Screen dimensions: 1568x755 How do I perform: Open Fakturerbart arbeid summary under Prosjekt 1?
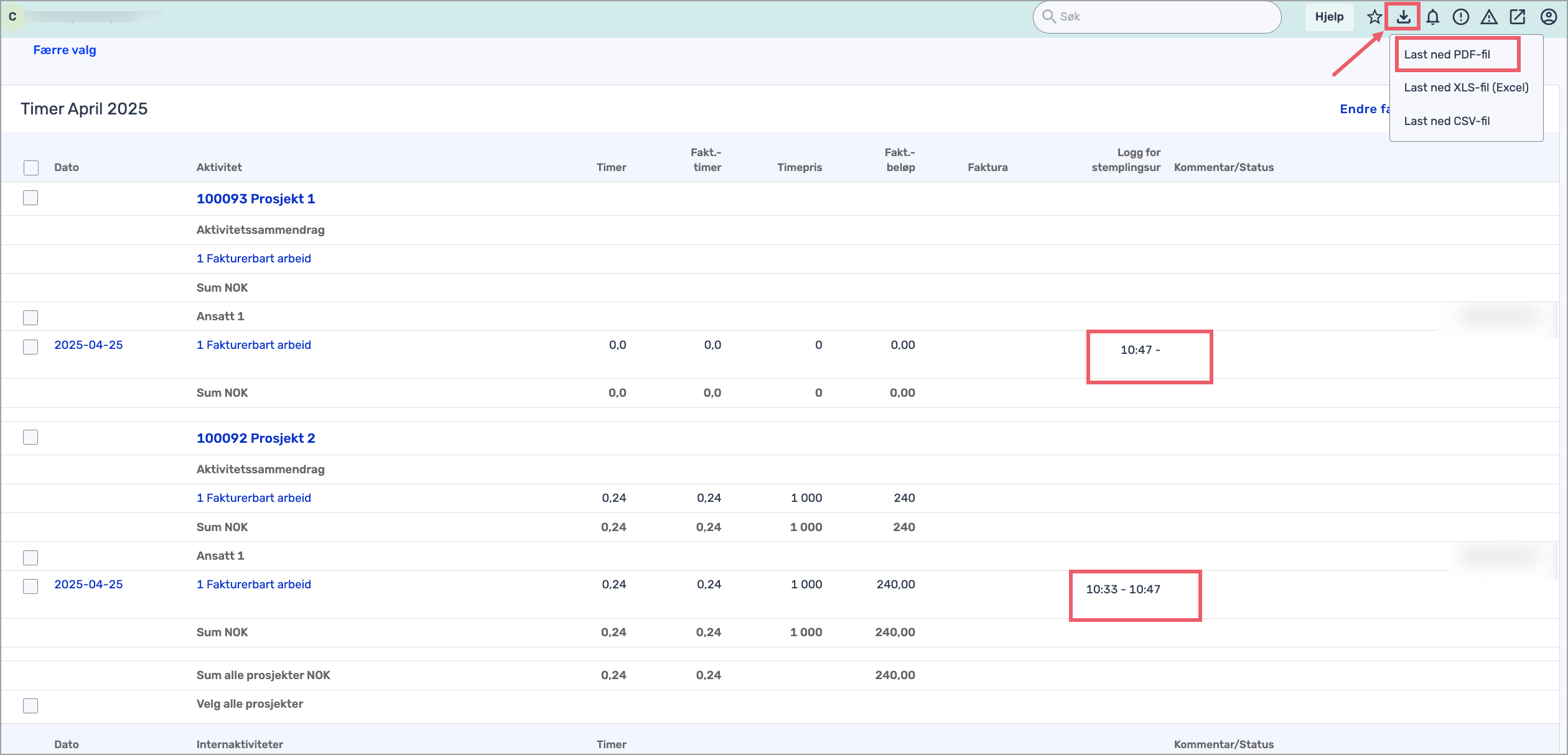pyautogui.click(x=254, y=259)
